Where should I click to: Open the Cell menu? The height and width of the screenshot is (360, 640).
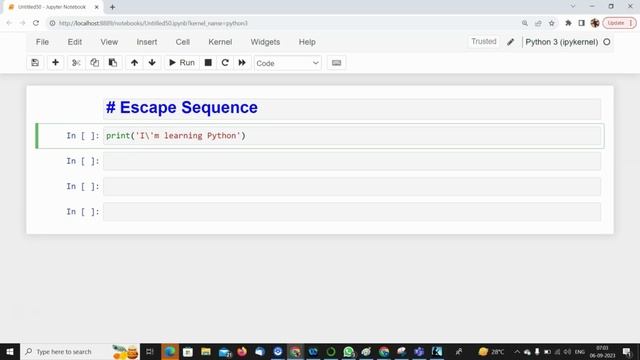(x=182, y=42)
